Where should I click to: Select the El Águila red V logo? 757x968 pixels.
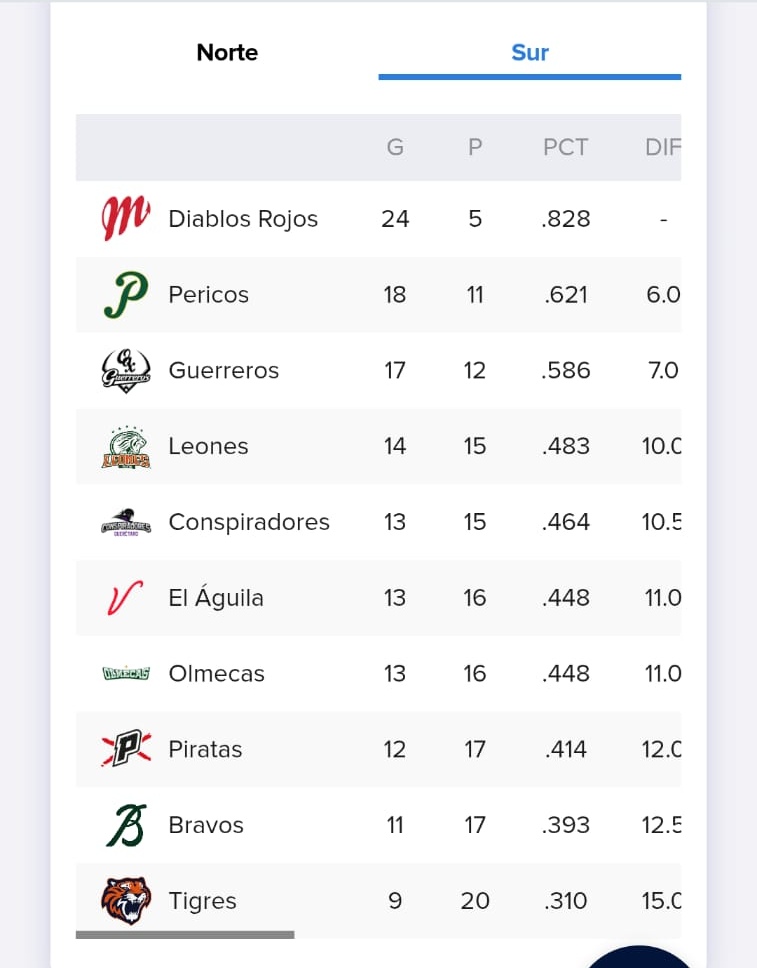coord(125,598)
